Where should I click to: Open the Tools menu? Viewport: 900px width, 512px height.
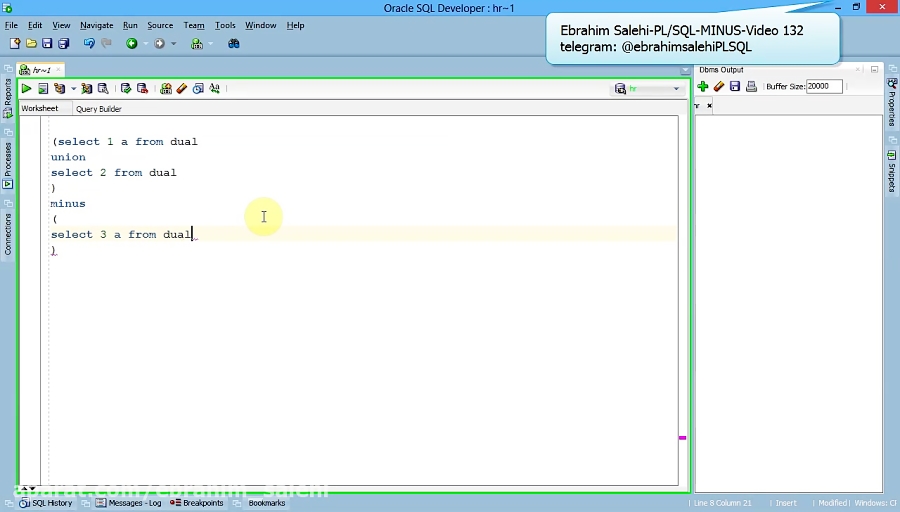point(225,25)
